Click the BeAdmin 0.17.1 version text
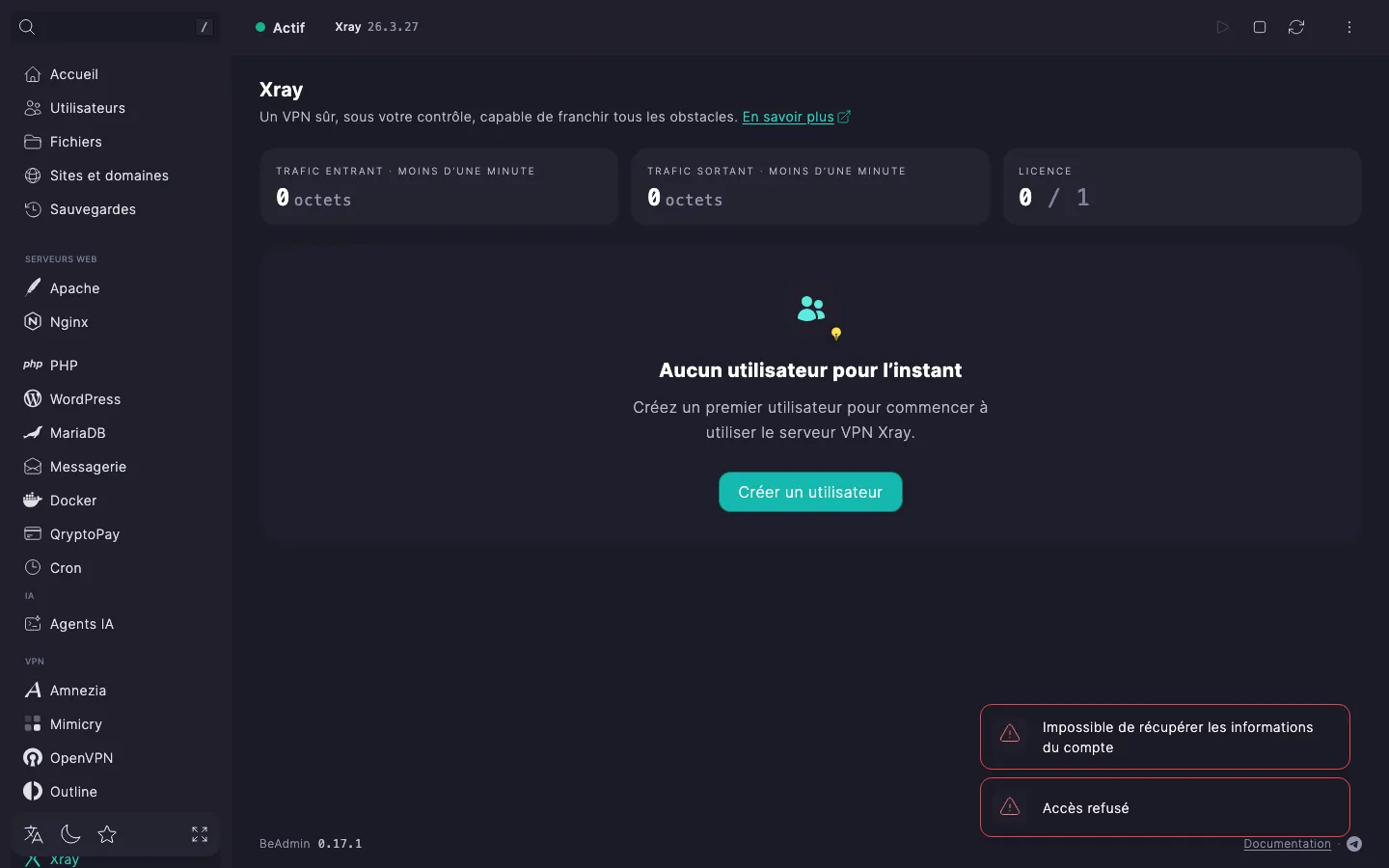Screen dimensions: 1389x868 [311, 844]
